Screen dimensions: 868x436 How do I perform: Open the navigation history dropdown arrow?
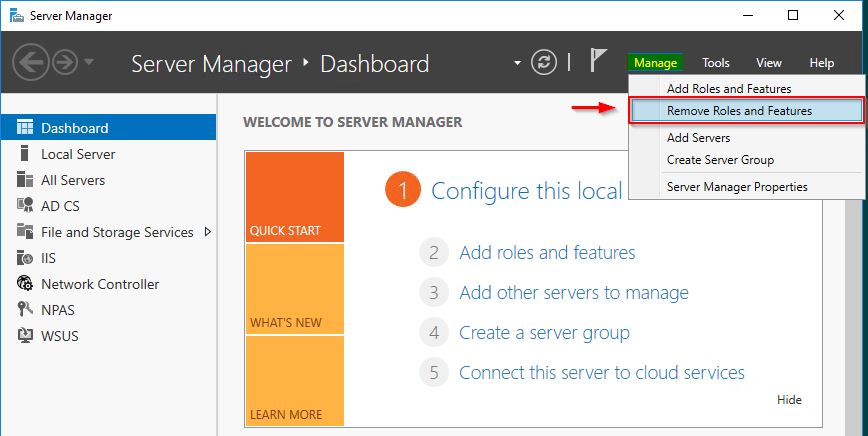pyautogui.click(x=89, y=62)
